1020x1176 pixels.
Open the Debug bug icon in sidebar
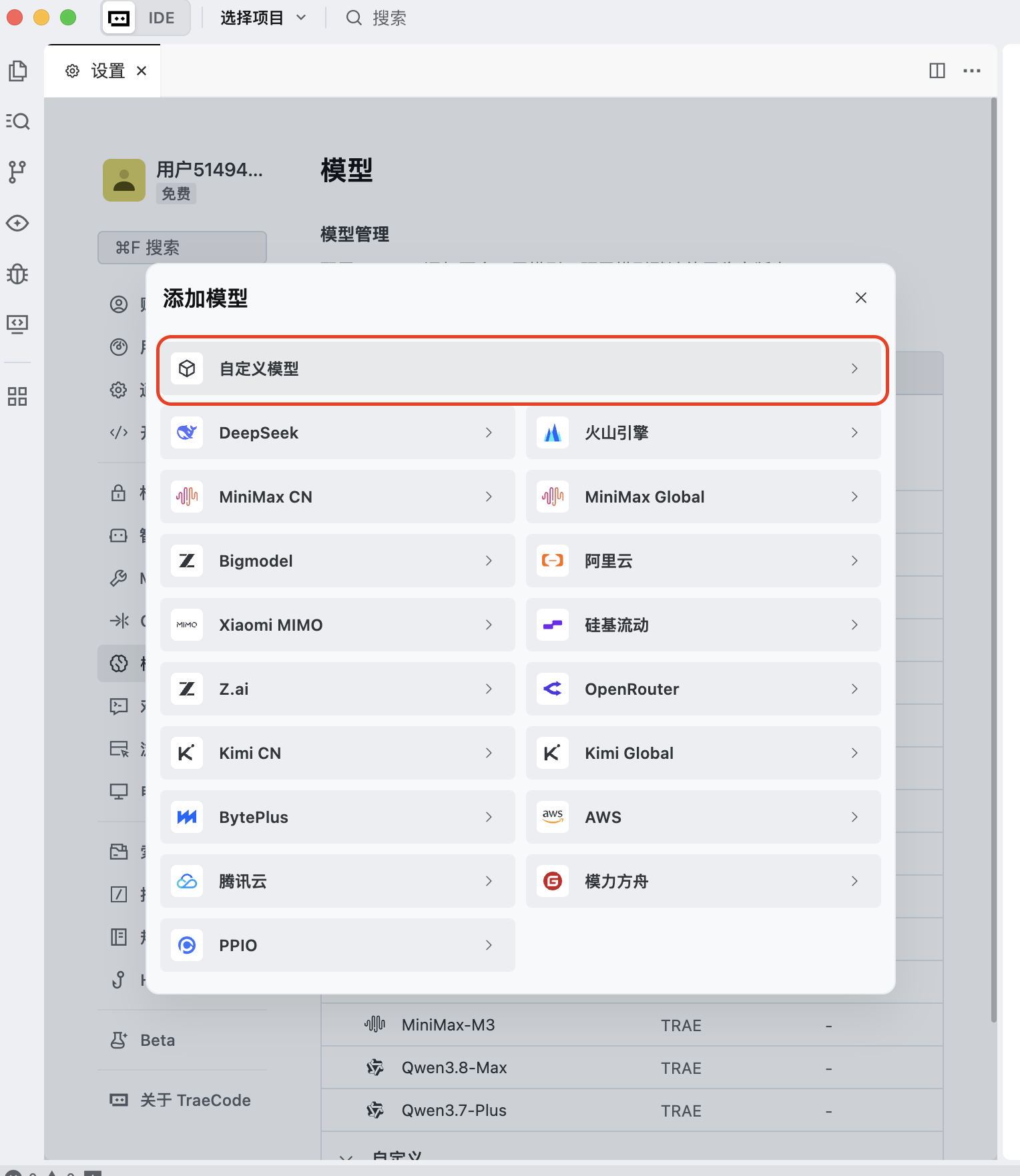pyautogui.click(x=18, y=274)
